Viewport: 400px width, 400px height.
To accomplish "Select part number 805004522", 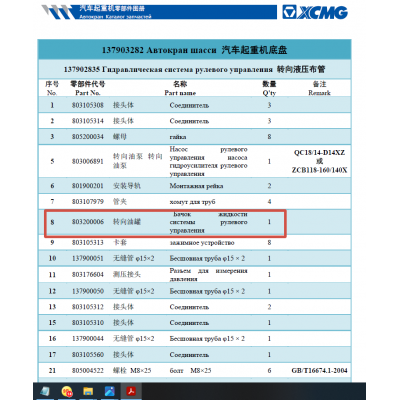I will point(88,370).
